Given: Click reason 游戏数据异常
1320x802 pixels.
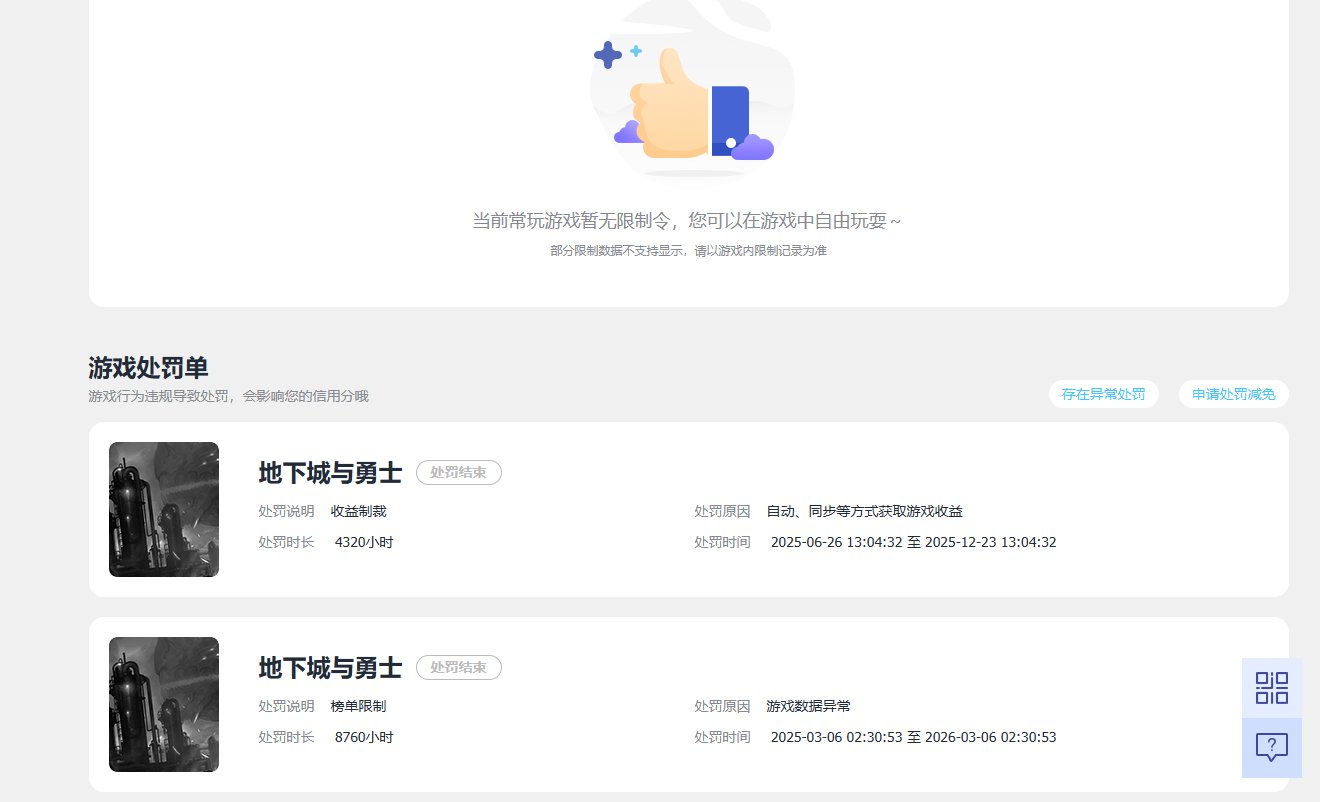Looking at the screenshot, I should tap(809, 706).
